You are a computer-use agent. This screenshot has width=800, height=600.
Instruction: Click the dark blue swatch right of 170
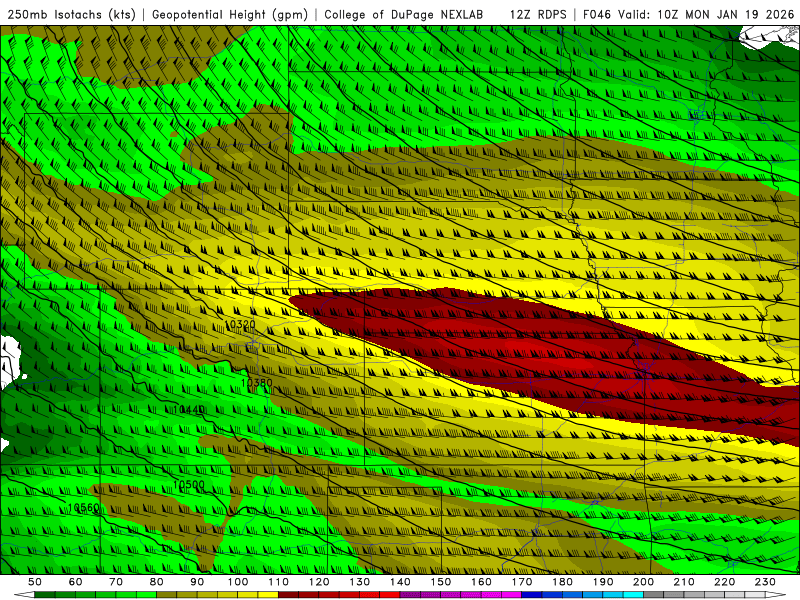(532, 595)
